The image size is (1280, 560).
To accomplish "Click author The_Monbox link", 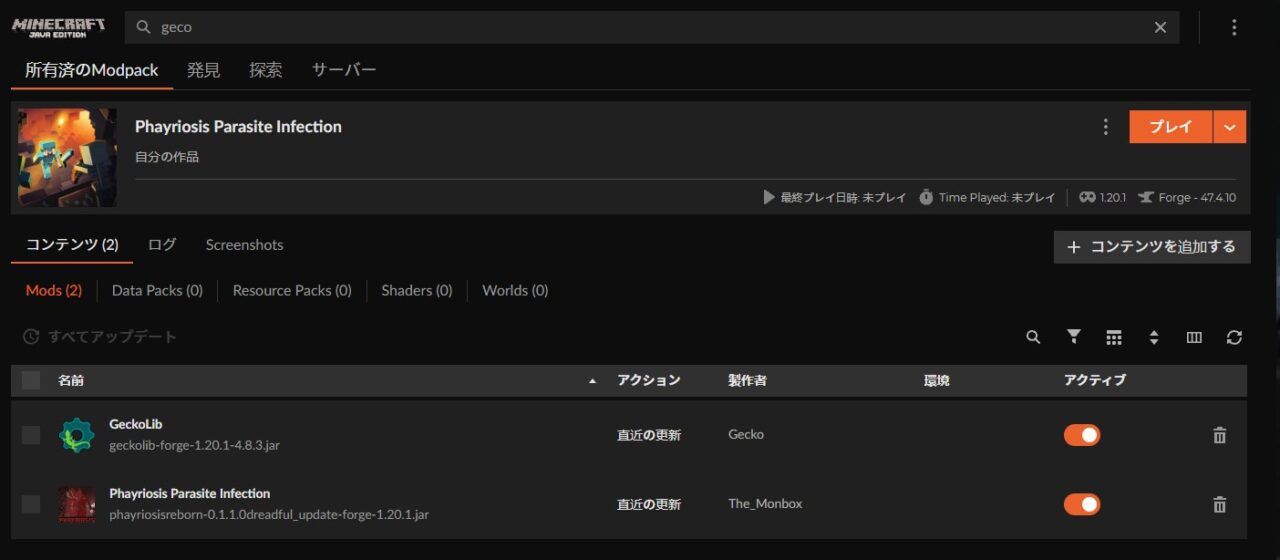I will point(765,503).
